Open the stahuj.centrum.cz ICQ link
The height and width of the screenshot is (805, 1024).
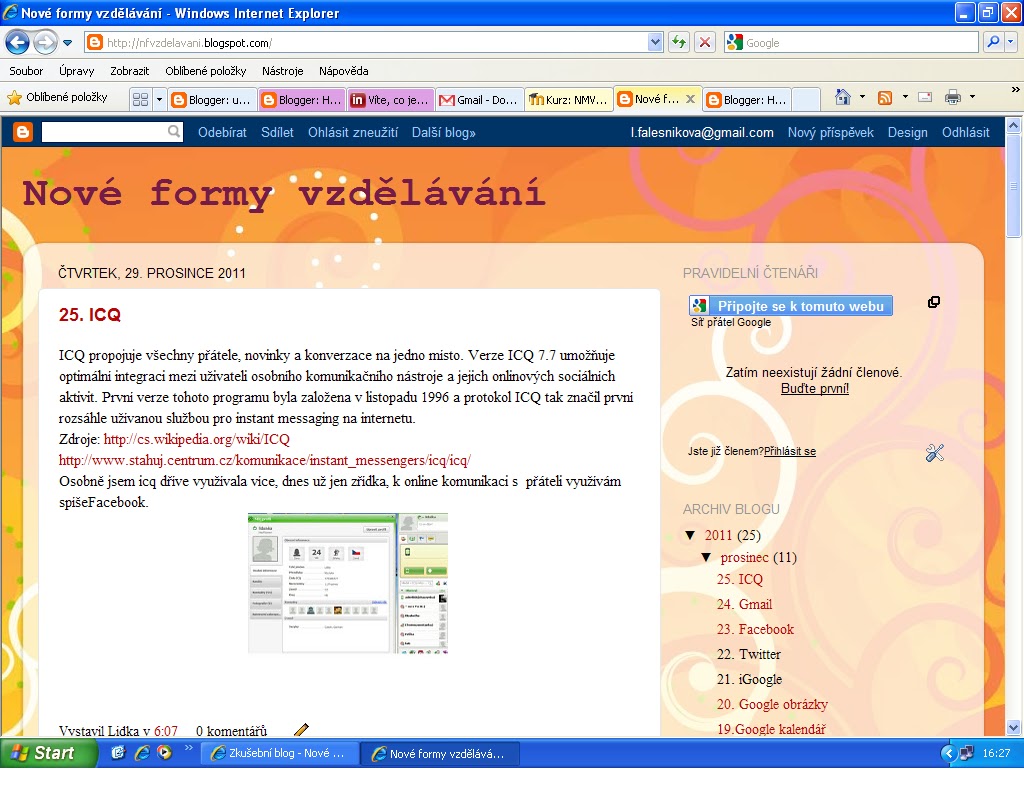point(264,460)
